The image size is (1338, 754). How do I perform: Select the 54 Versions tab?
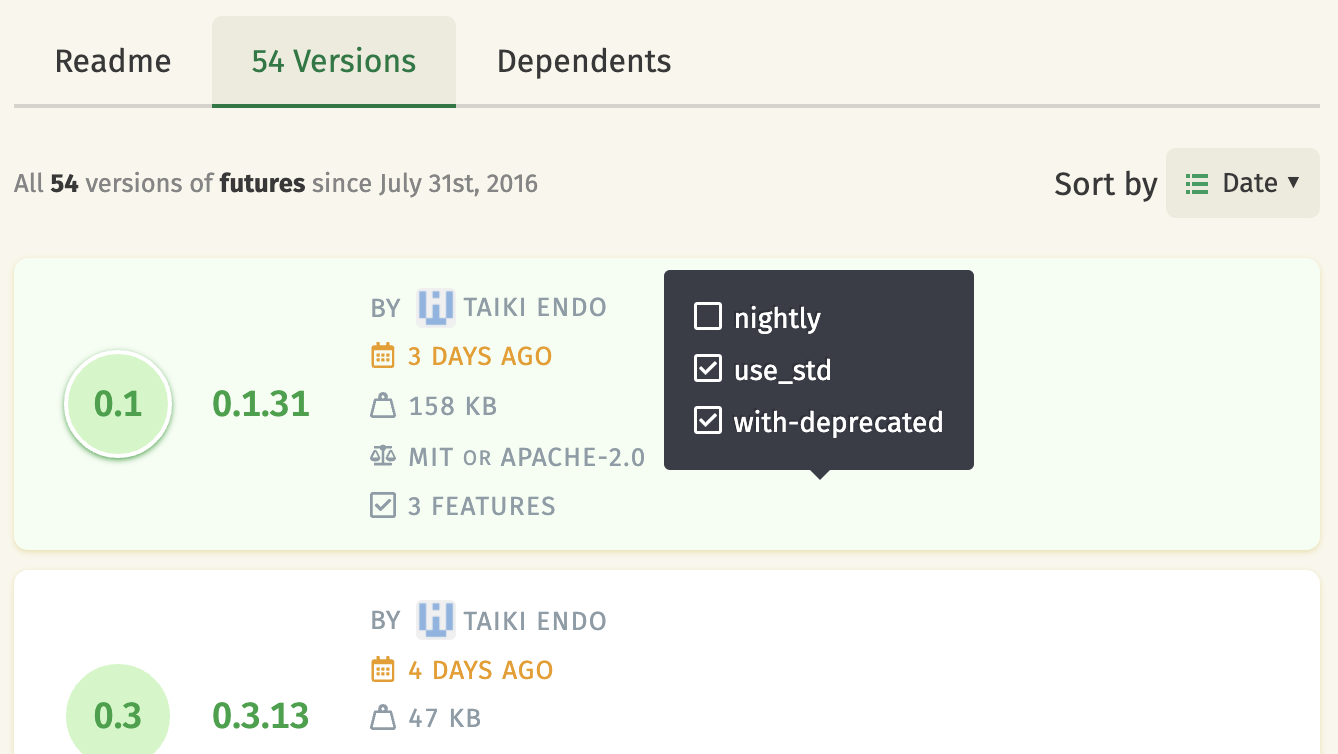(334, 61)
